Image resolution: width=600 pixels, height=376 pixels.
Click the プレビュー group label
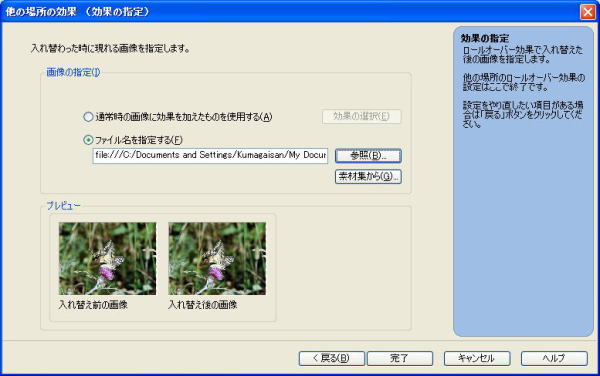64,205
